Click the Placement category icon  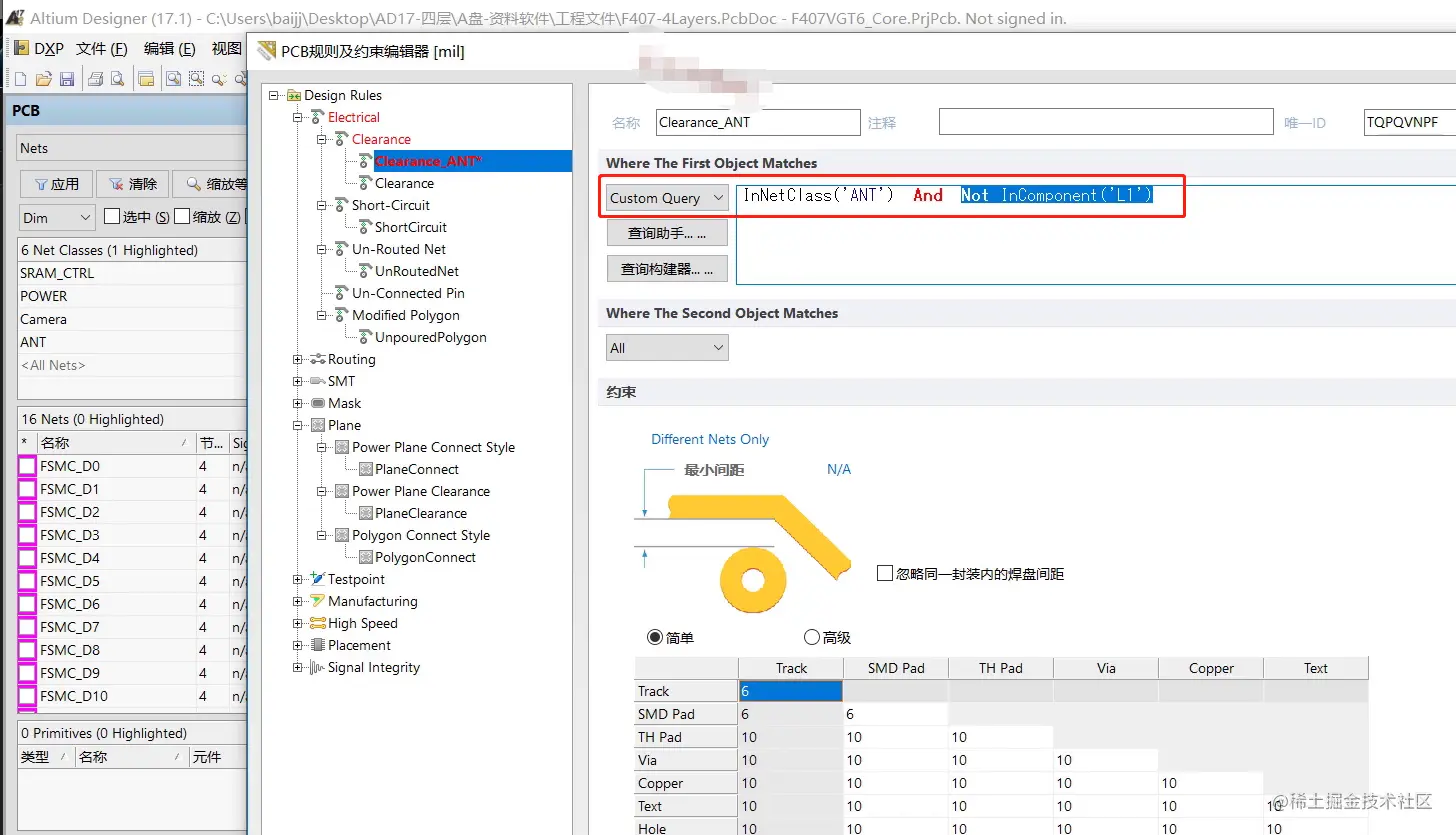318,646
